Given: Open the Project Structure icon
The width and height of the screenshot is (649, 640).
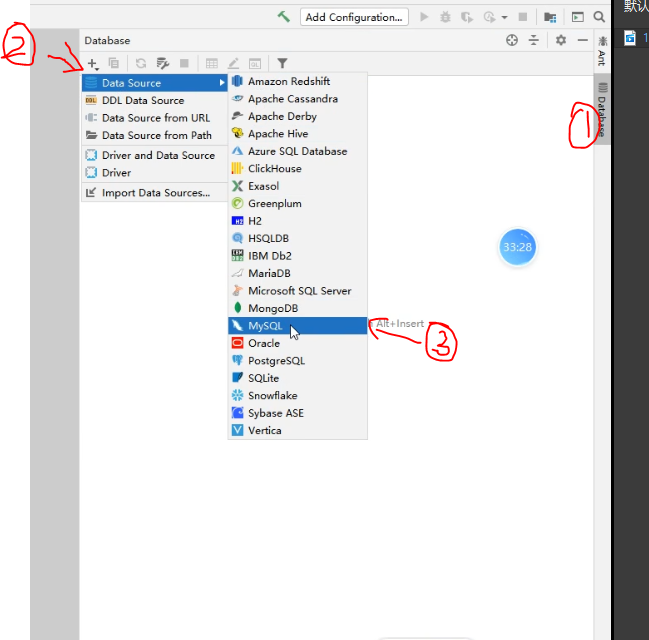Looking at the screenshot, I should [x=550, y=17].
